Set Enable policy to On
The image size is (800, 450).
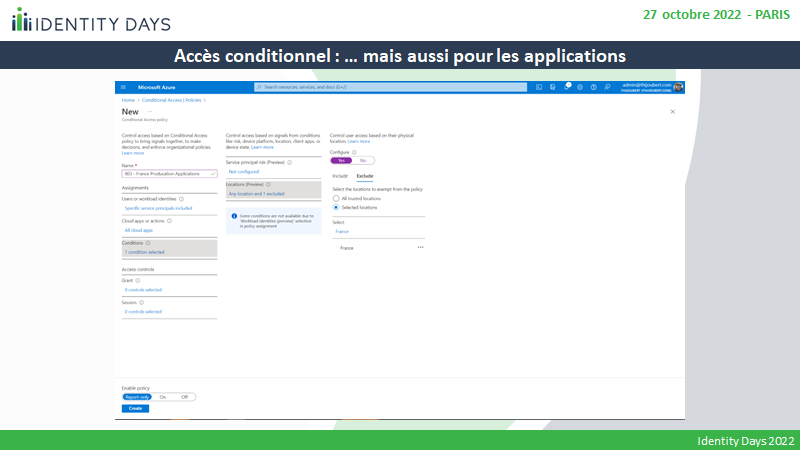click(163, 397)
